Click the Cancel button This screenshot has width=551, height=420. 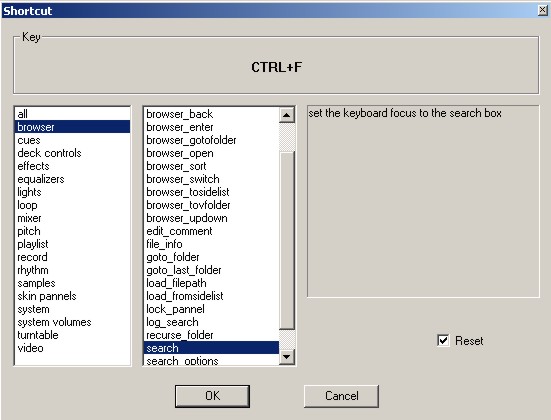coord(341,396)
